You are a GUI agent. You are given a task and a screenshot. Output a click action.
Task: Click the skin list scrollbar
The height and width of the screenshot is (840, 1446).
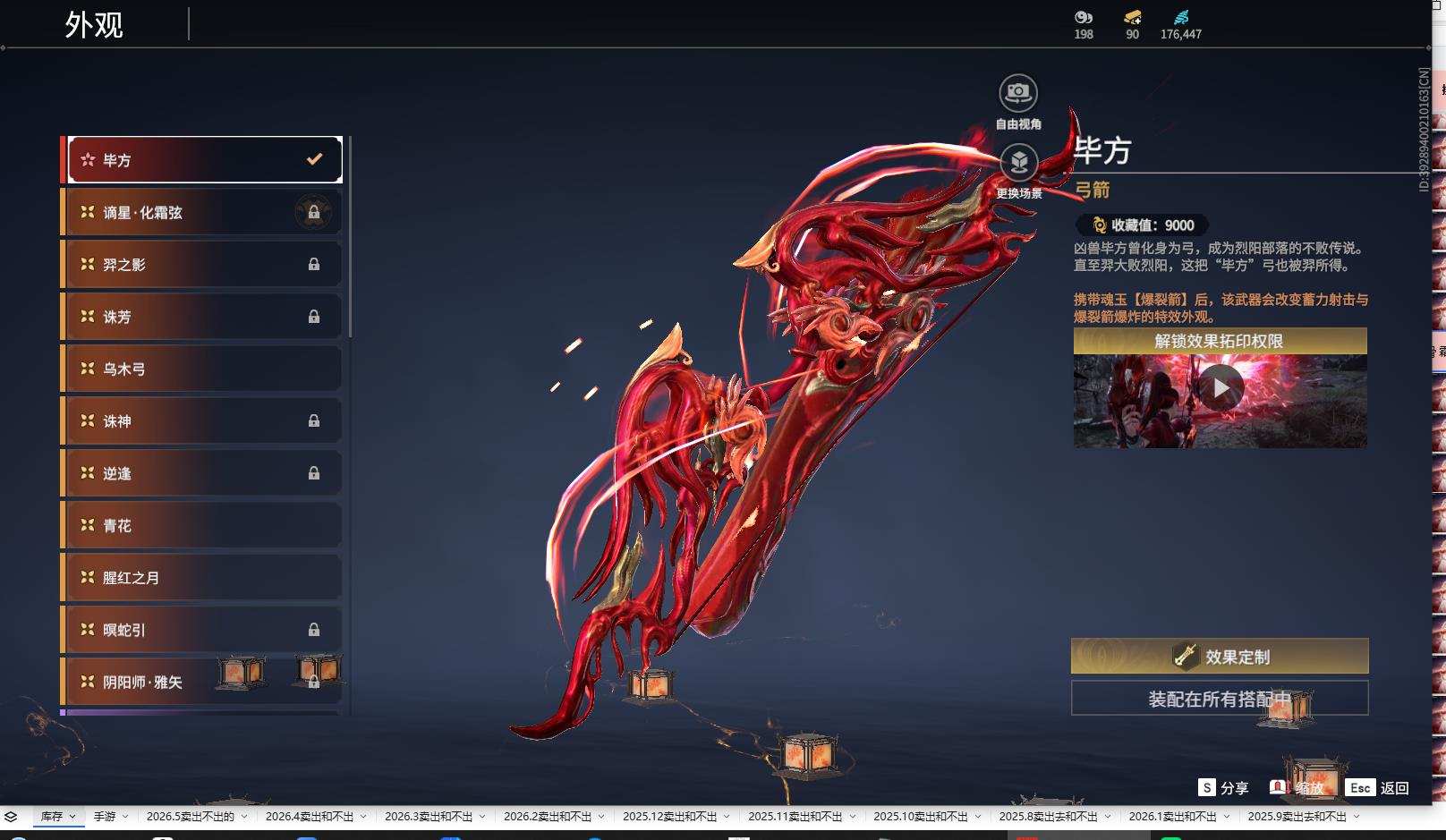click(350, 237)
